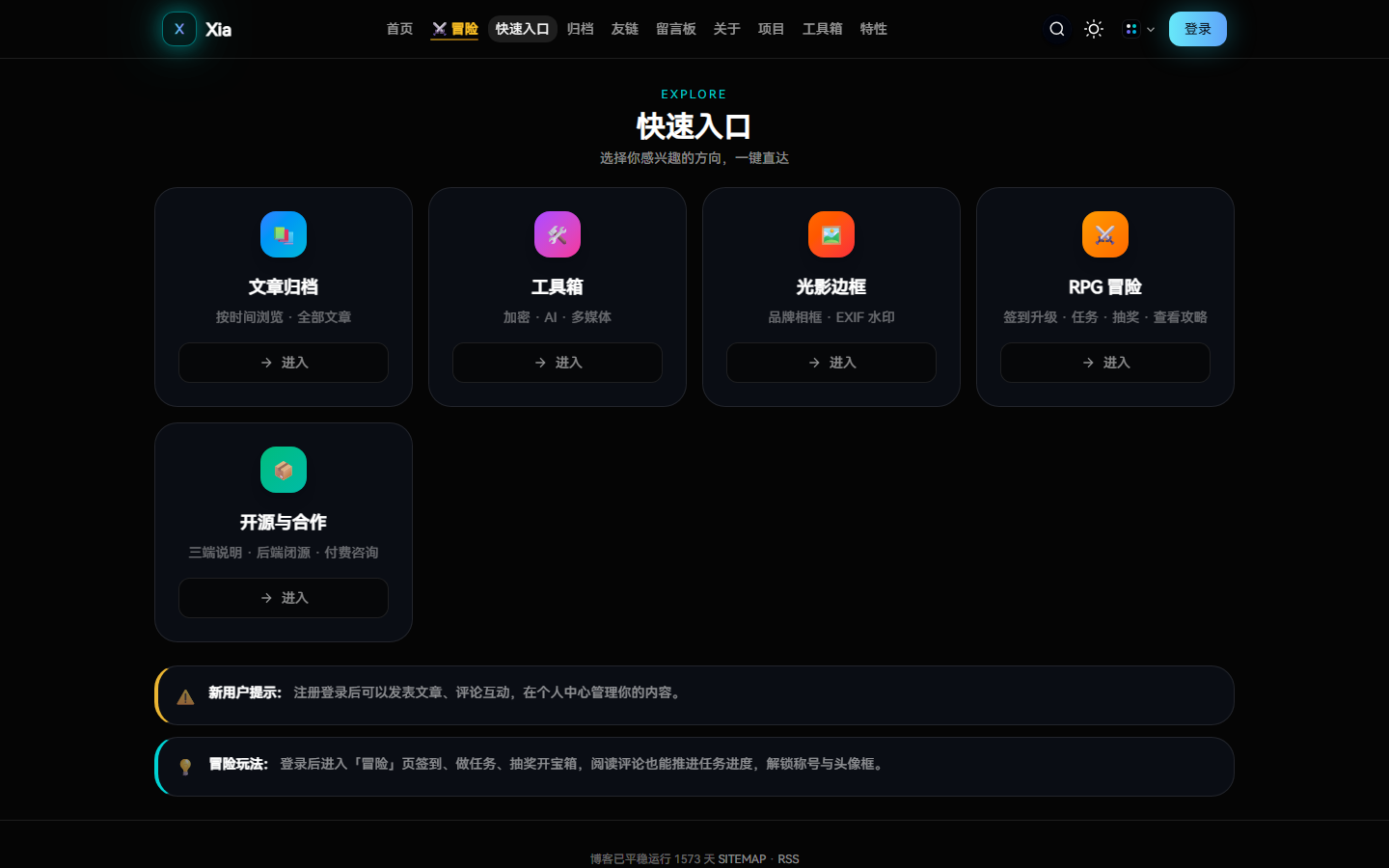The width and height of the screenshot is (1389, 868).
Task: Click the lightbulb icon in 冒险玩法 tip
Action: click(185, 767)
